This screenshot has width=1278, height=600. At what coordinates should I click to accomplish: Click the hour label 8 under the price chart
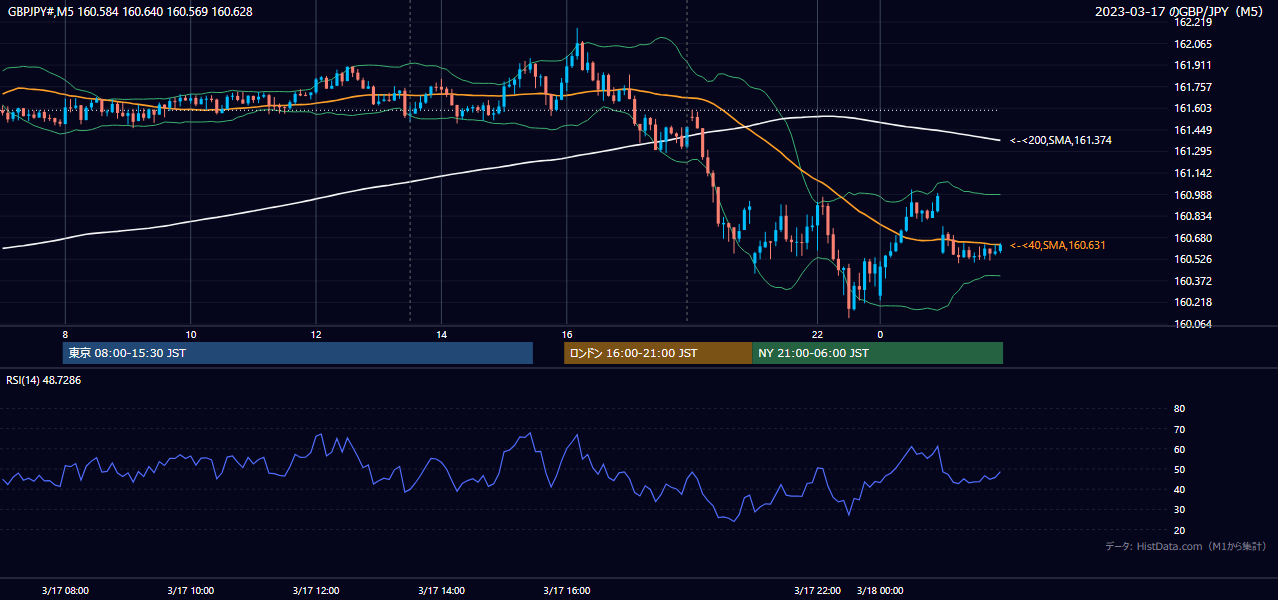65,334
